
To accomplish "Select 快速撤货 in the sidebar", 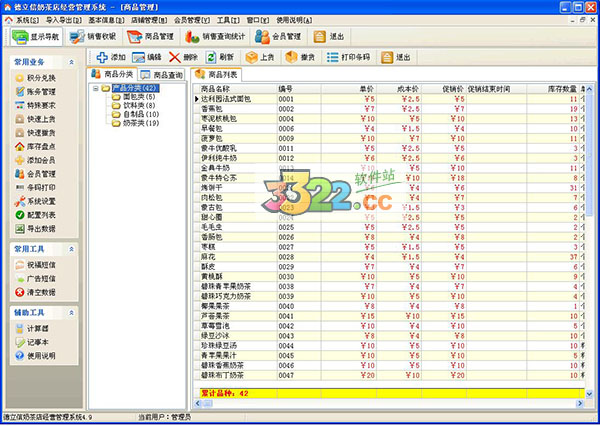I will [x=36, y=133].
